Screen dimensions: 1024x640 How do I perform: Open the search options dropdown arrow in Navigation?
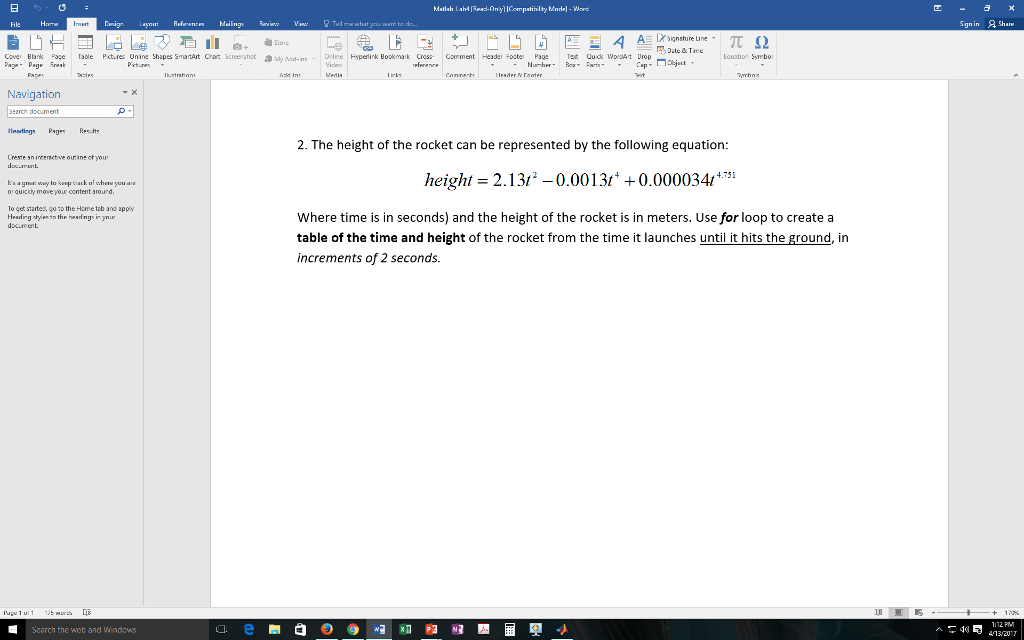(130, 112)
